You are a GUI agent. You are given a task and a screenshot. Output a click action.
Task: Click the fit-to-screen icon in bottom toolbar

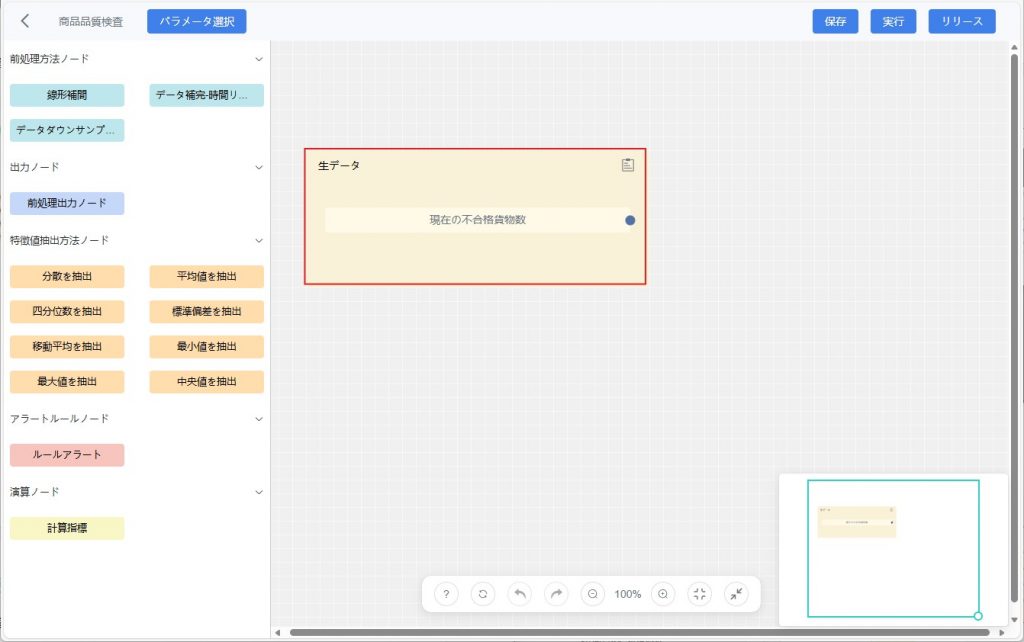point(700,594)
